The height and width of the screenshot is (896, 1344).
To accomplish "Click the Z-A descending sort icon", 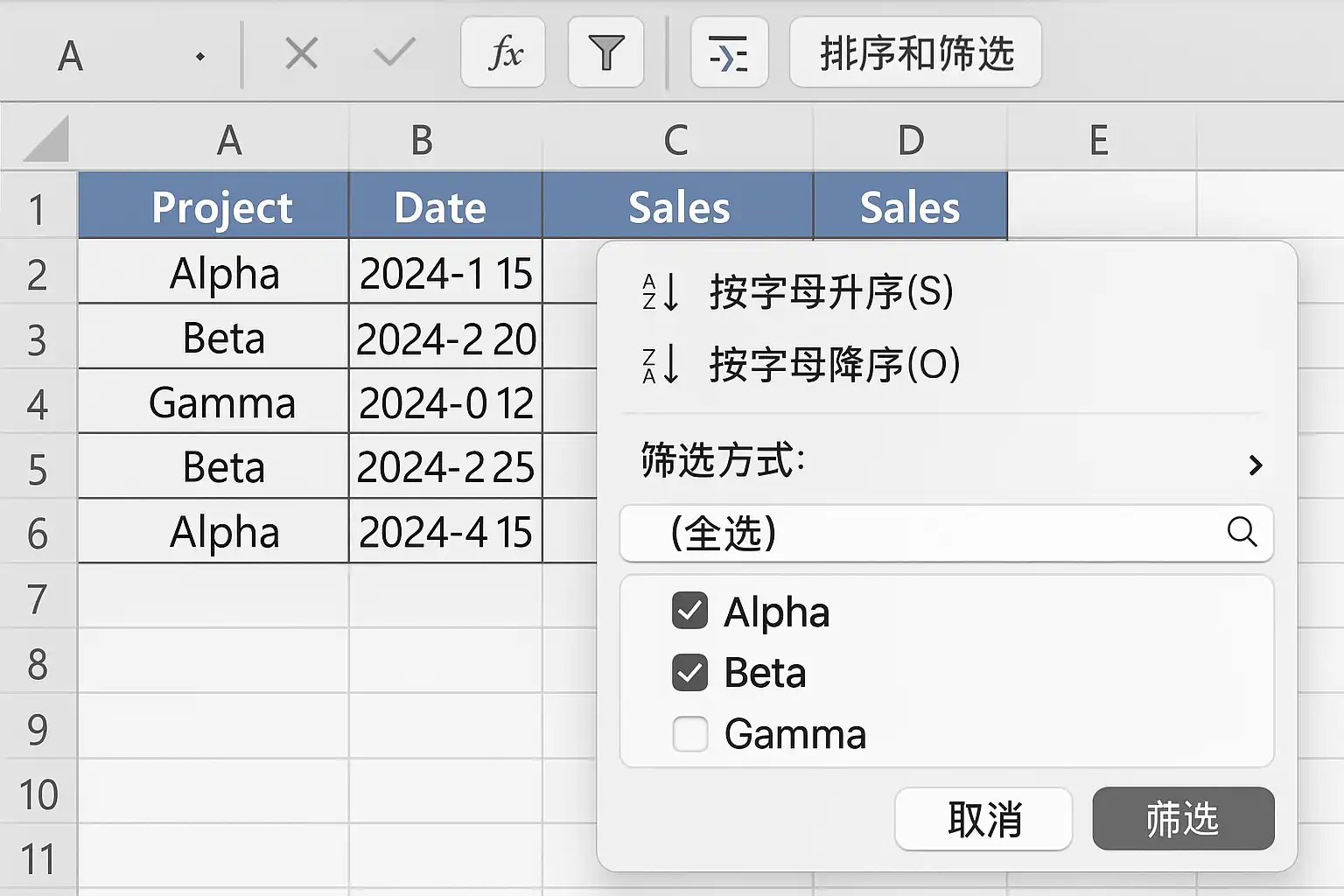I will click(661, 365).
